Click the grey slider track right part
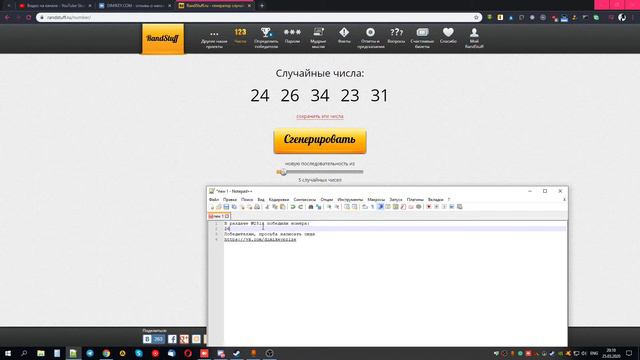Viewport: 640px width, 360px height. (x=325, y=172)
